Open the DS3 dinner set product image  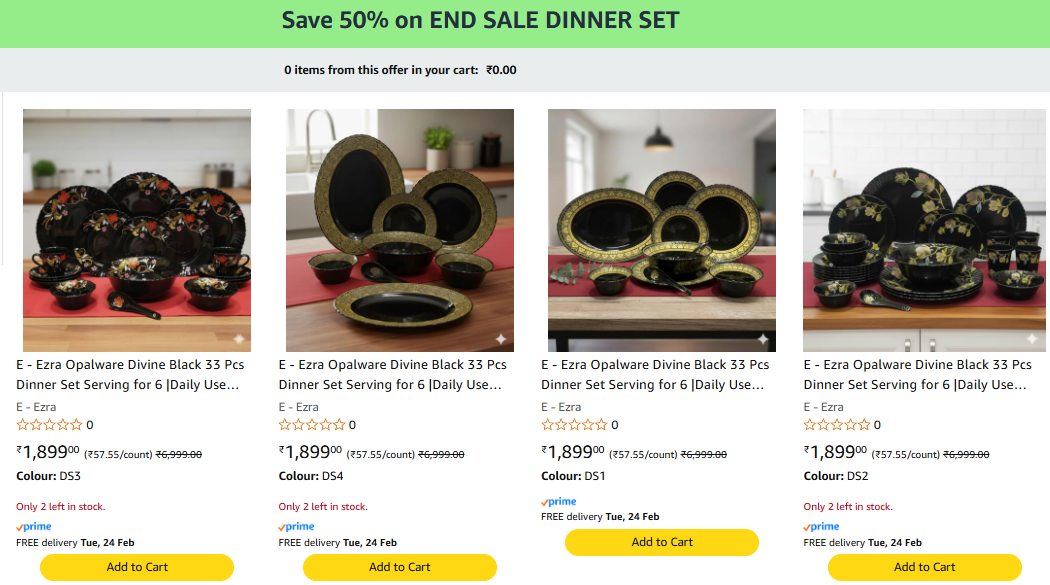[x=137, y=230]
